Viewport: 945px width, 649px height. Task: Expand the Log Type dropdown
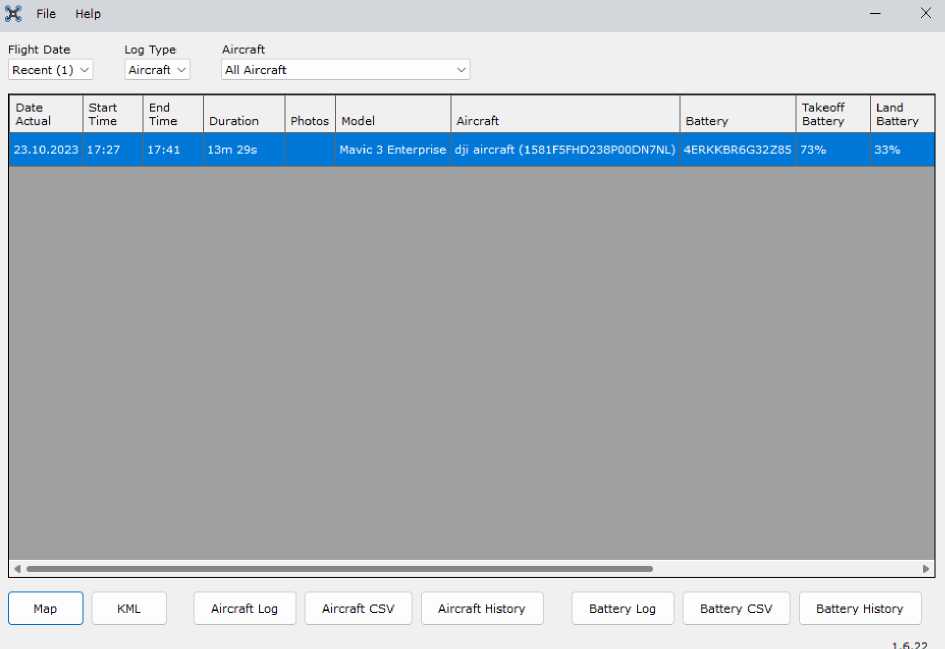[157, 70]
